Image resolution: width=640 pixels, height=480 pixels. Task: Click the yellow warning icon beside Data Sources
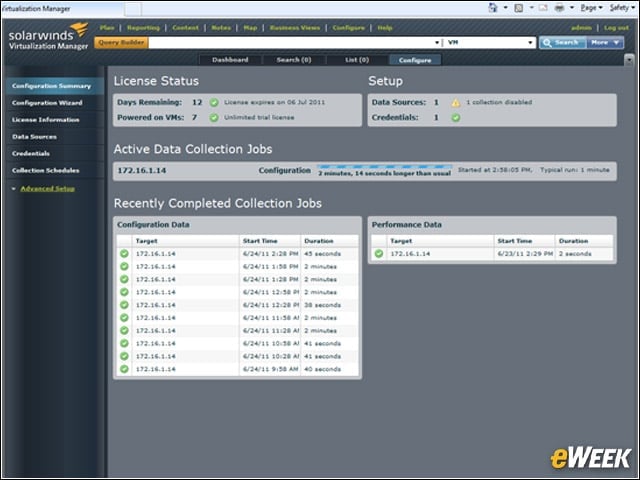click(456, 102)
